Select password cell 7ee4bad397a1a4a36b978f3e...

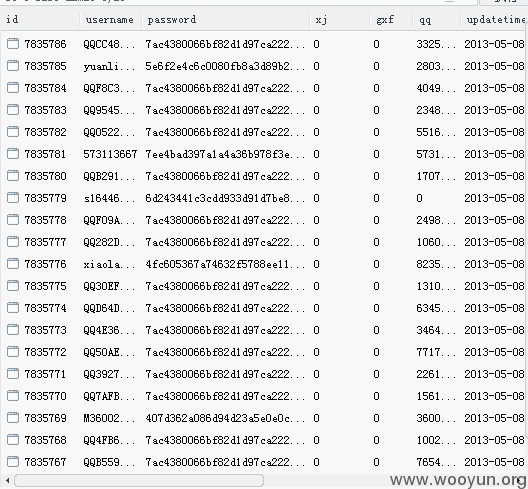point(225,154)
